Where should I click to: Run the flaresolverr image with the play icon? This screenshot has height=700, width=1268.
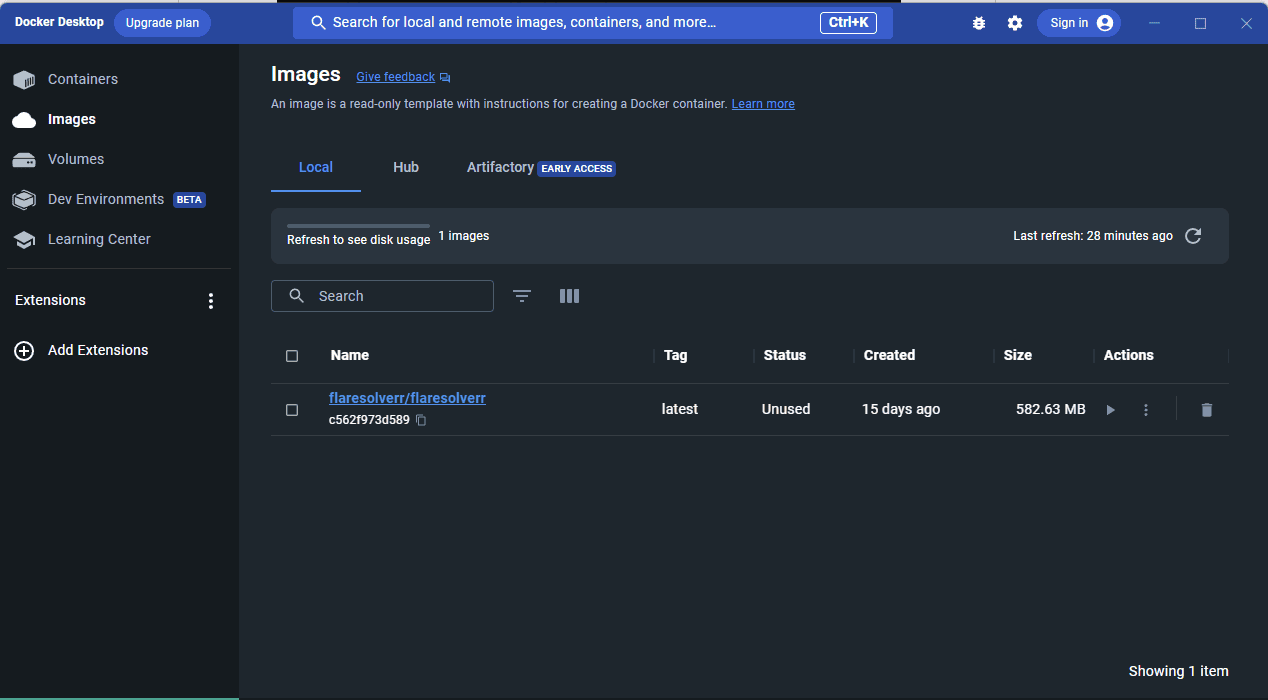(x=1110, y=410)
